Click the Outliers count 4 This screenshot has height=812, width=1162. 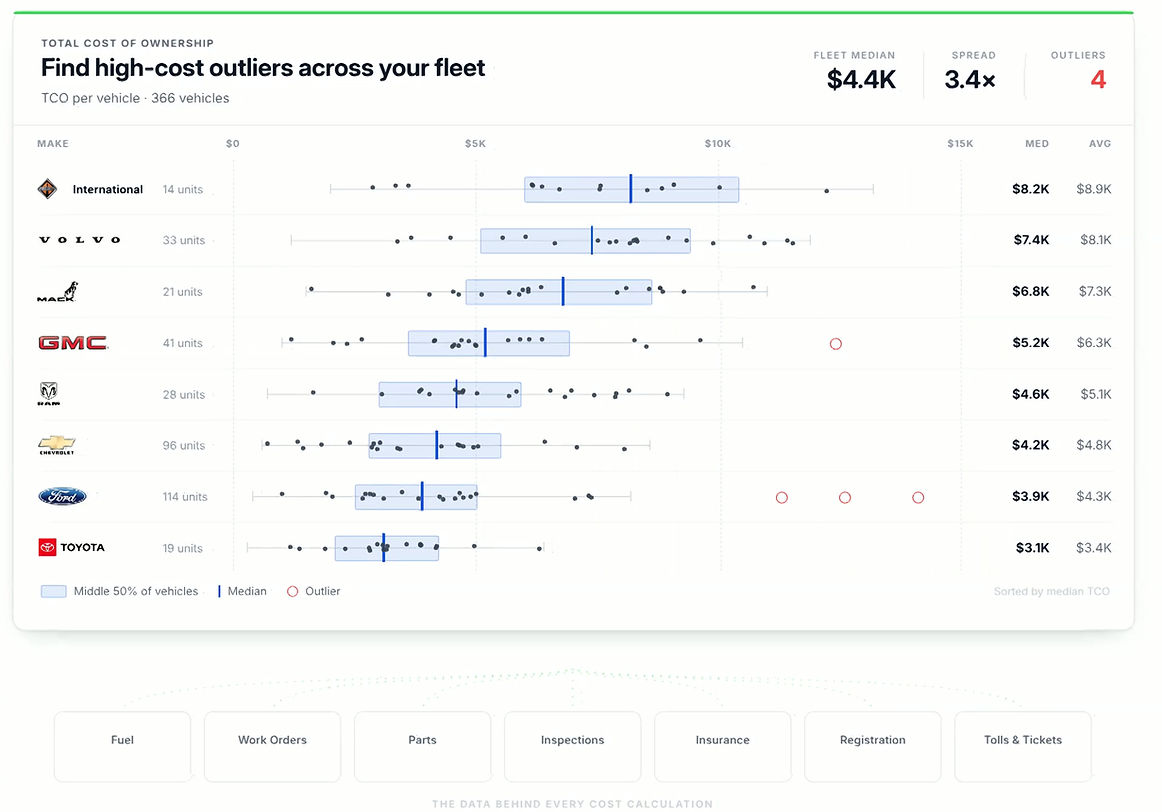coord(1098,79)
